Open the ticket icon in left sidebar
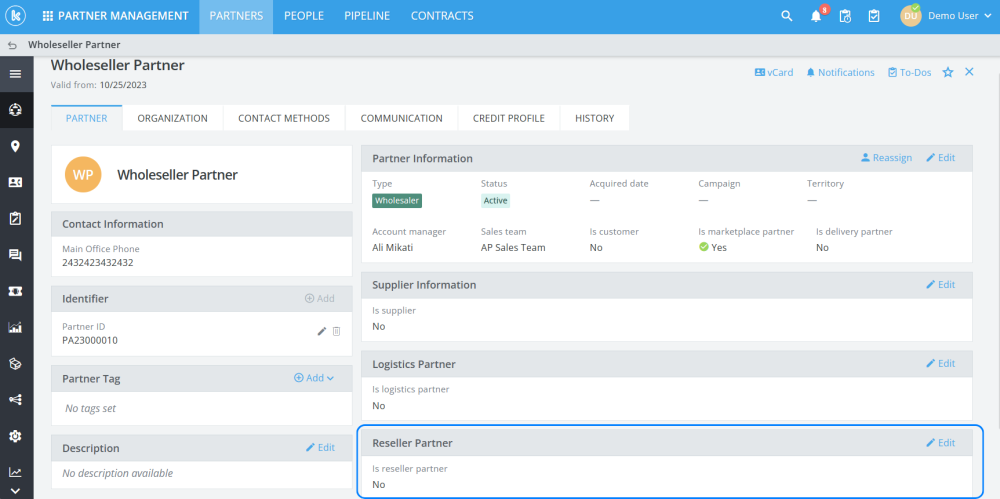The image size is (1000, 499). click(15, 291)
